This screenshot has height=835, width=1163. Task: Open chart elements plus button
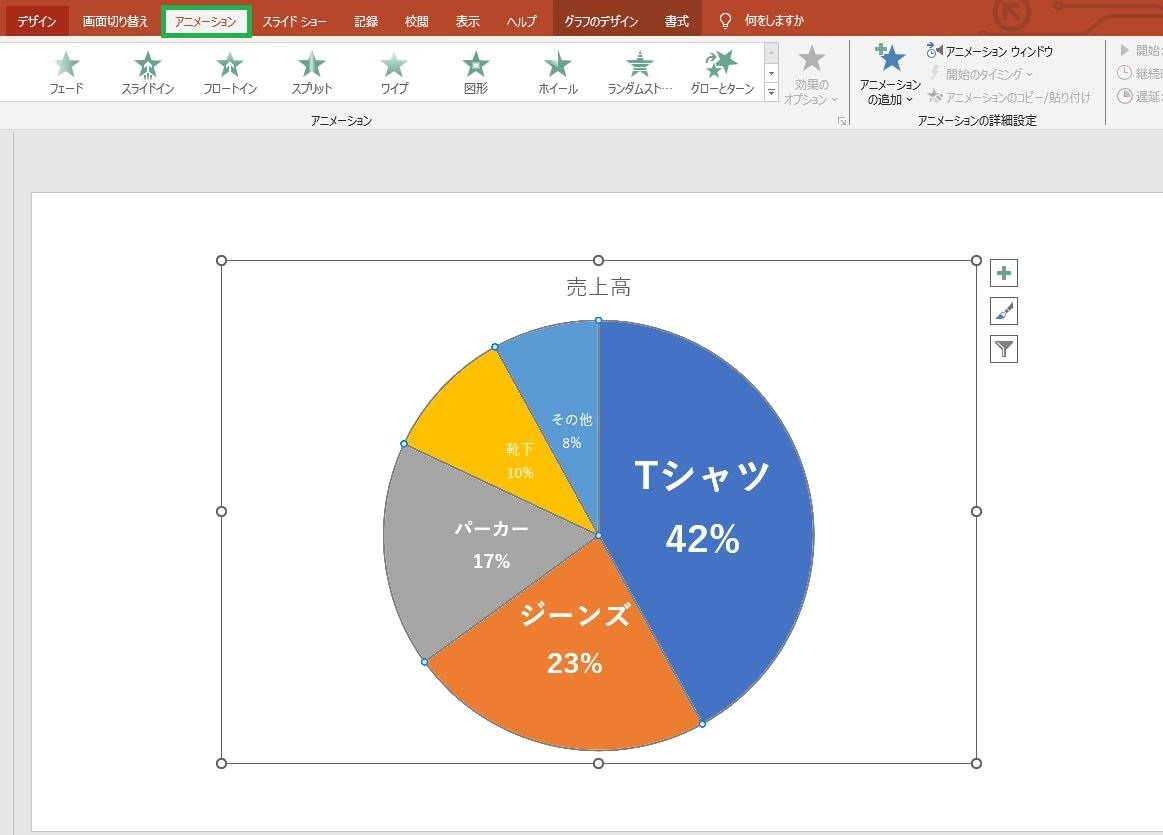click(x=1004, y=273)
